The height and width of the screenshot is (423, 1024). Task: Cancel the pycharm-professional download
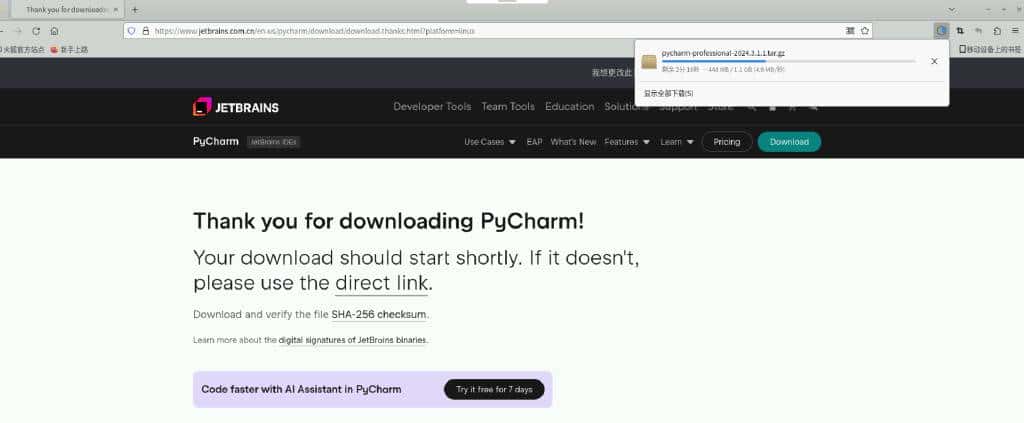click(934, 61)
